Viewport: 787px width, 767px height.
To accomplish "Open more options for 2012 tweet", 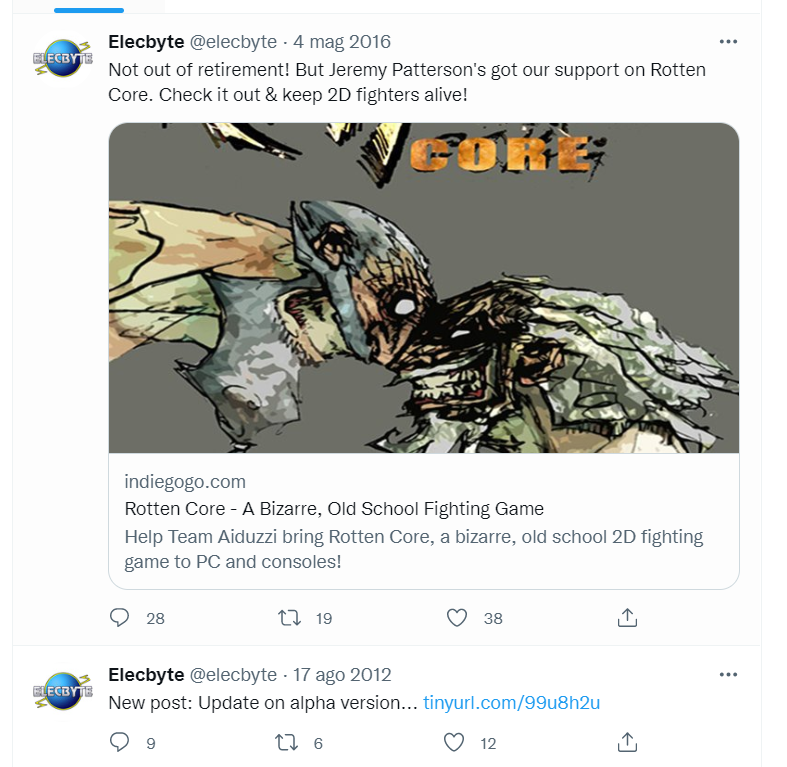I will (x=728, y=675).
